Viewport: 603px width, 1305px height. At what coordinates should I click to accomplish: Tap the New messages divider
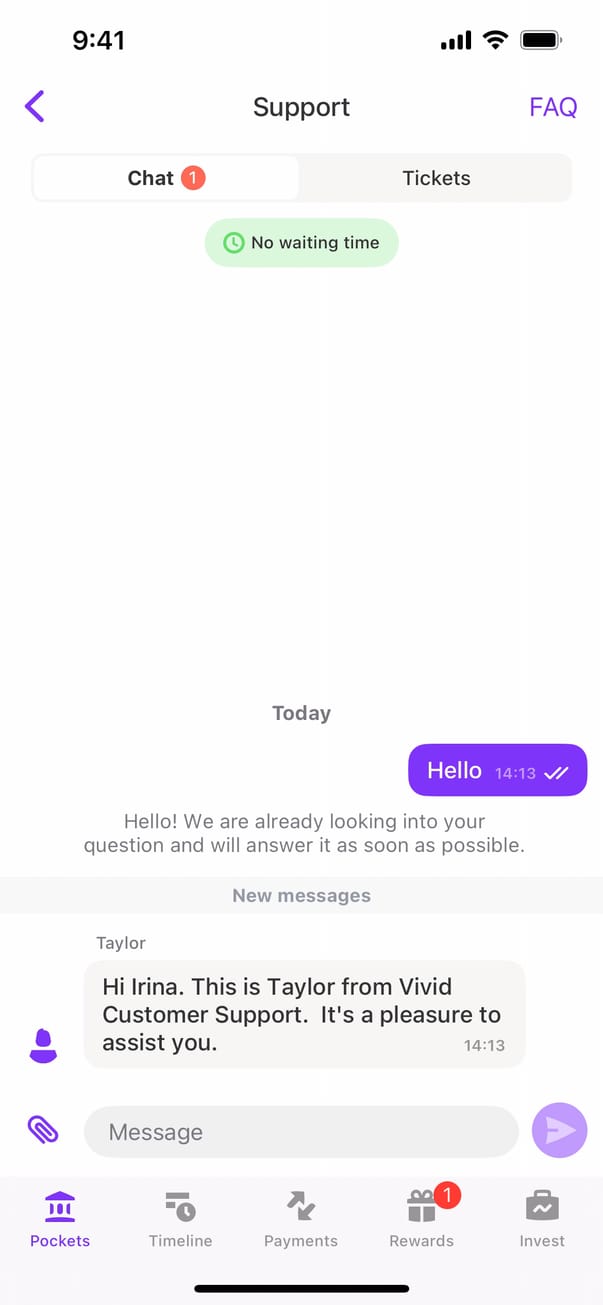tap(301, 896)
